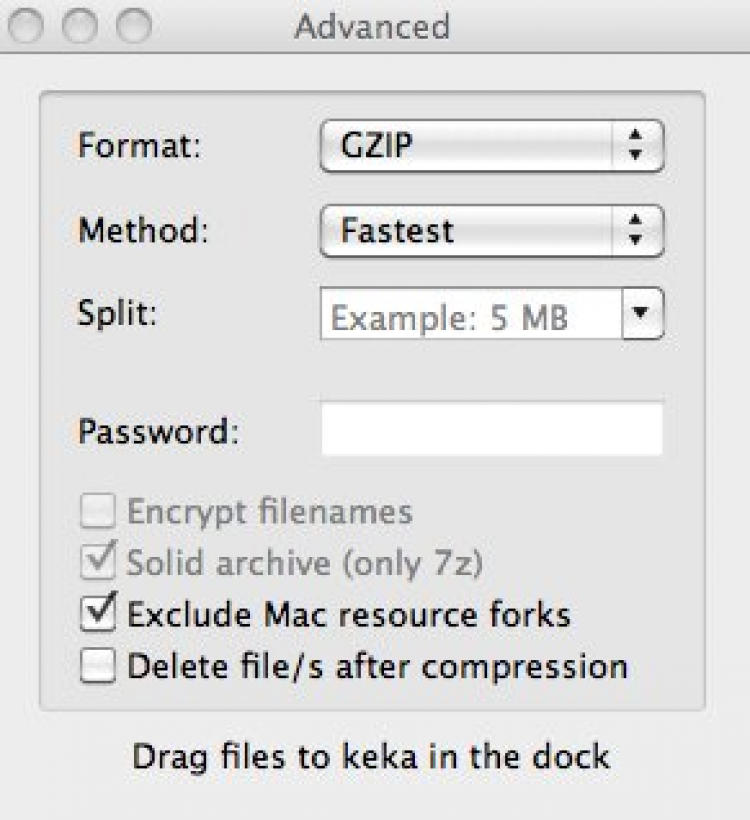Enable Delete file/s after compression
The width and height of the screenshot is (750, 820).
point(98,665)
